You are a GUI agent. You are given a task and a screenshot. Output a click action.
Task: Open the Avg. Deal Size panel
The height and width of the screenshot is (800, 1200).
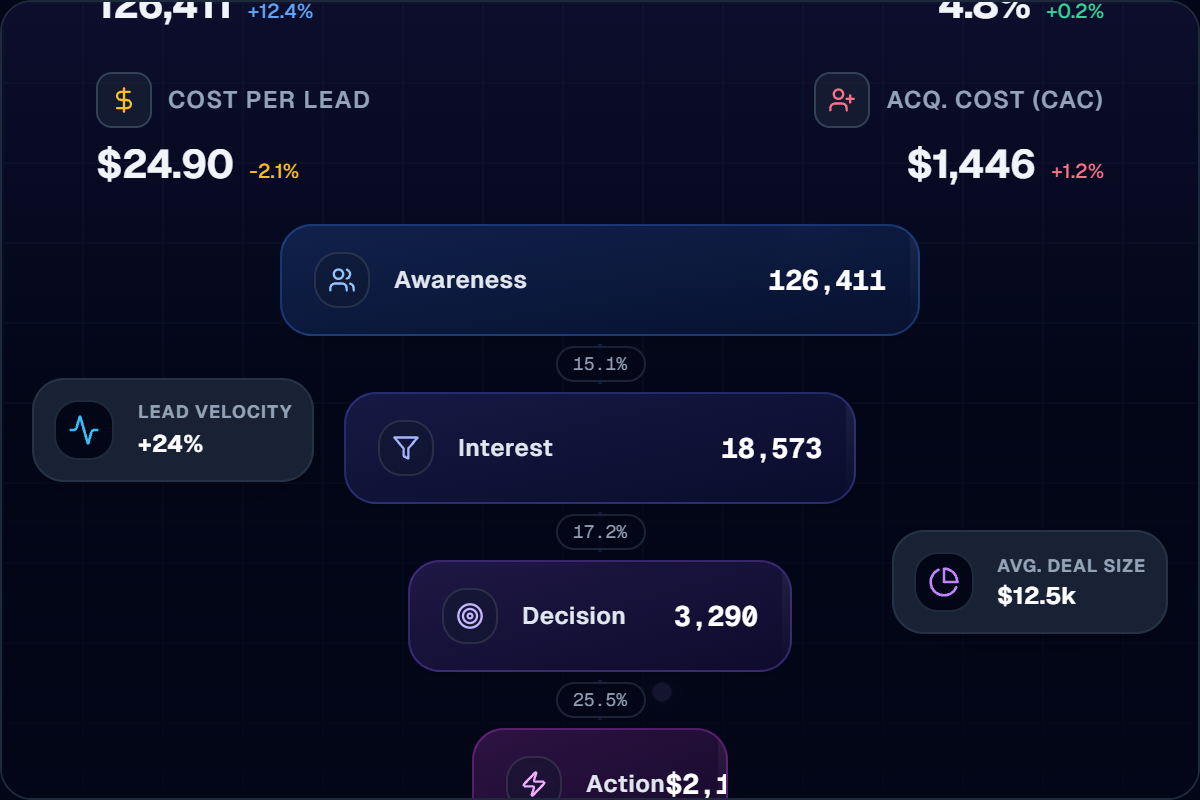[x=1029, y=581]
